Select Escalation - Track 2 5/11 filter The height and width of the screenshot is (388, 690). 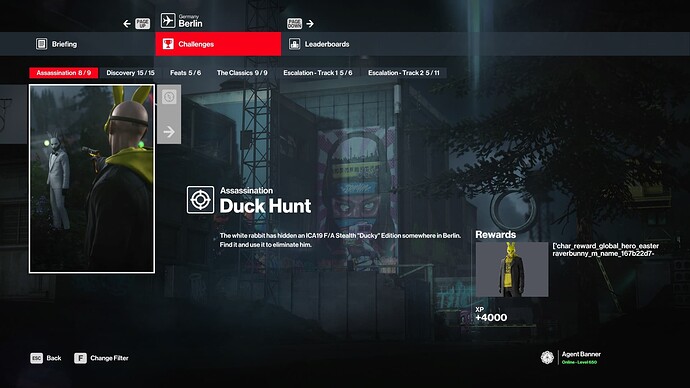[404, 73]
